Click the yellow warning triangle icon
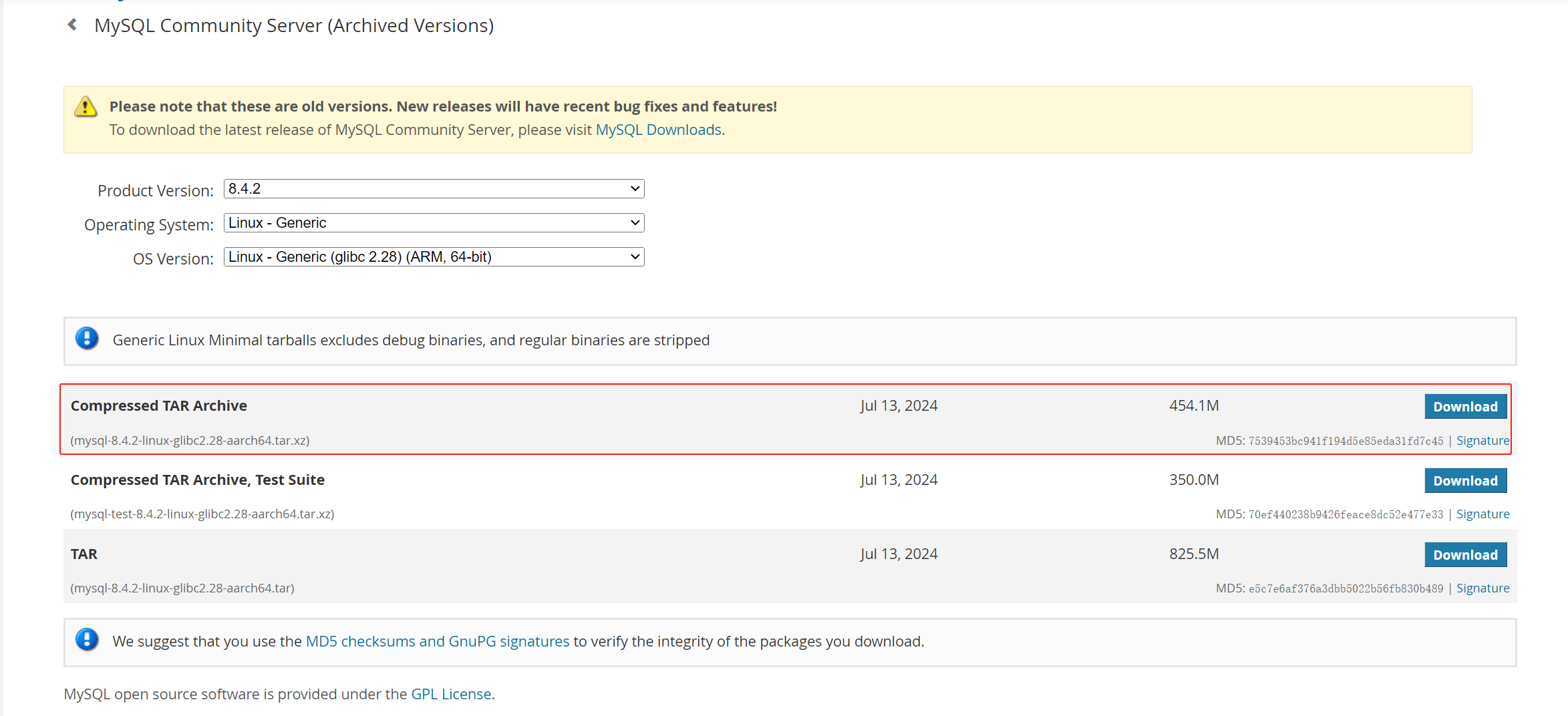Screen dimensions: 1568x716 point(86,106)
